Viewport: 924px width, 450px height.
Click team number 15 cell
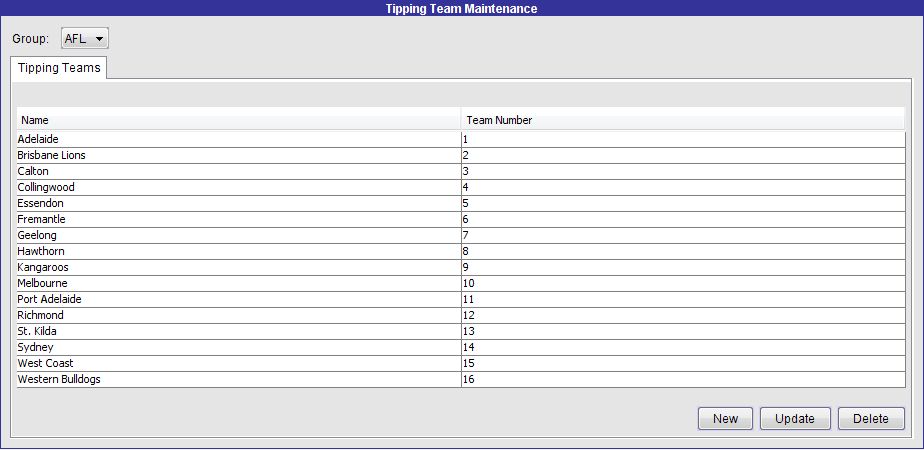683,363
